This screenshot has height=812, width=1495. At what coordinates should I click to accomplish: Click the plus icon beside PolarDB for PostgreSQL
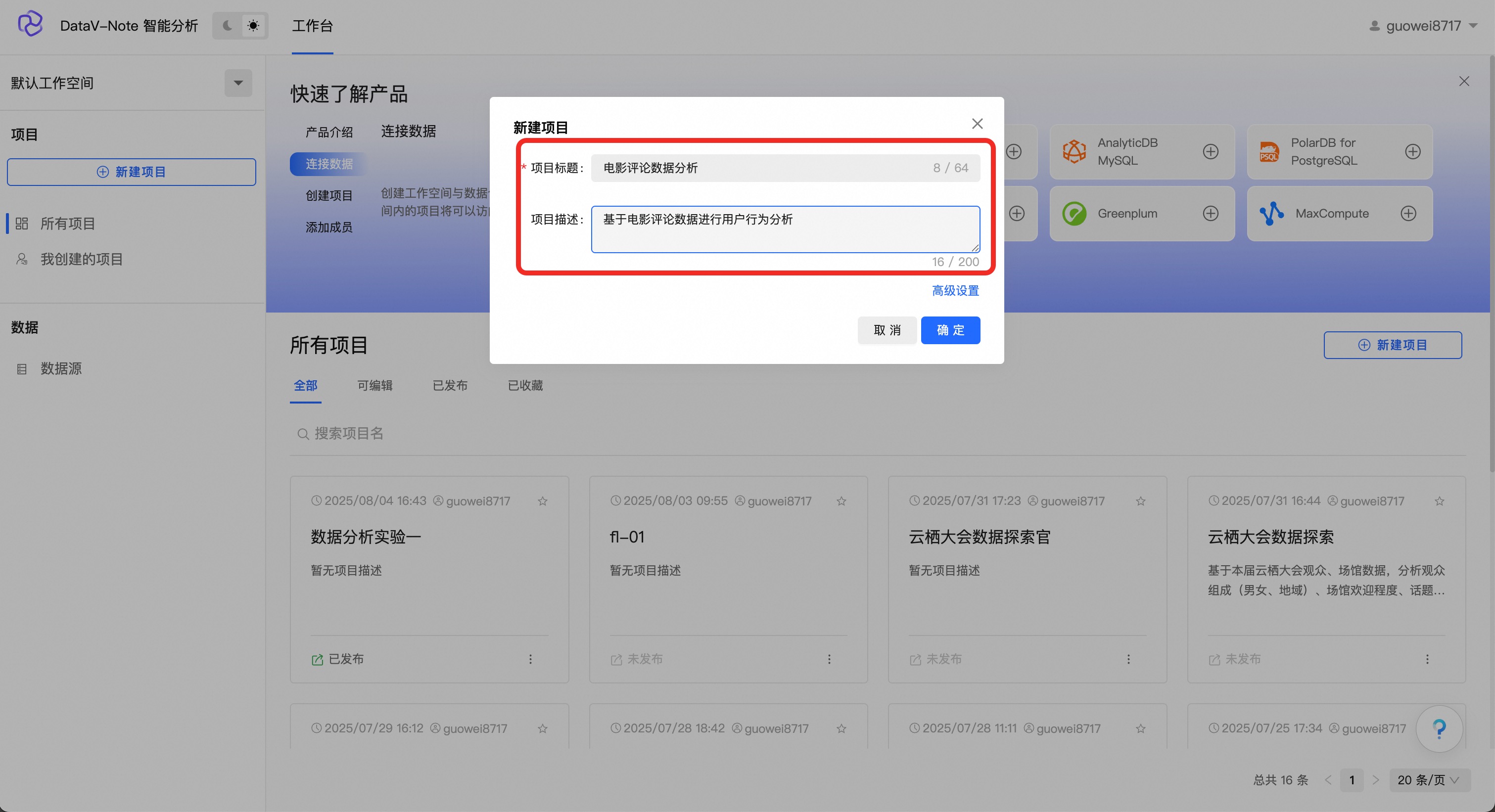pyautogui.click(x=1412, y=151)
